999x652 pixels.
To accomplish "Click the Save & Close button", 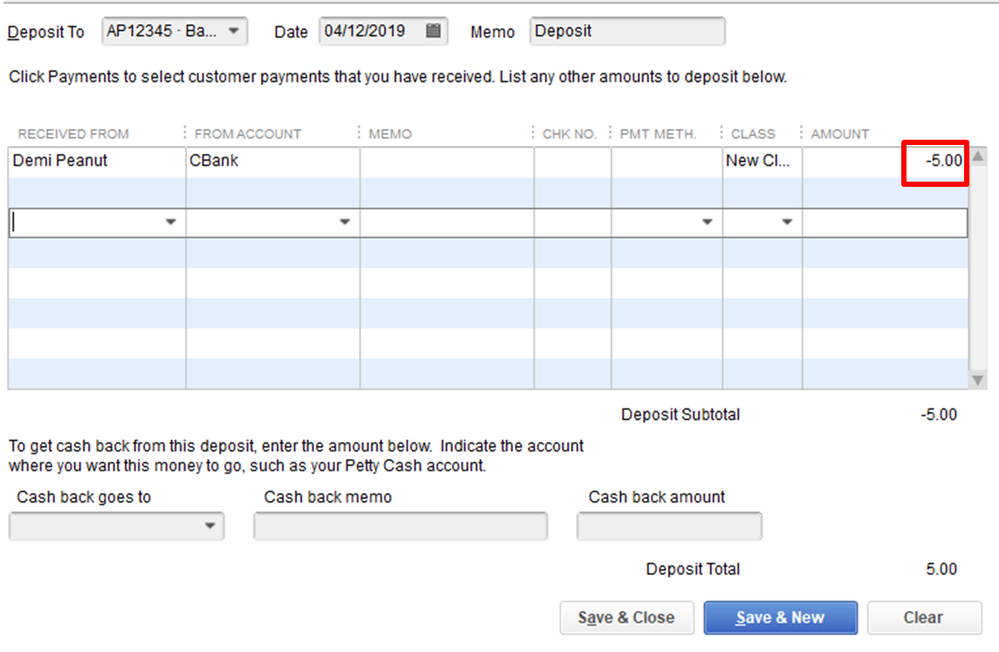I will coord(626,618).
